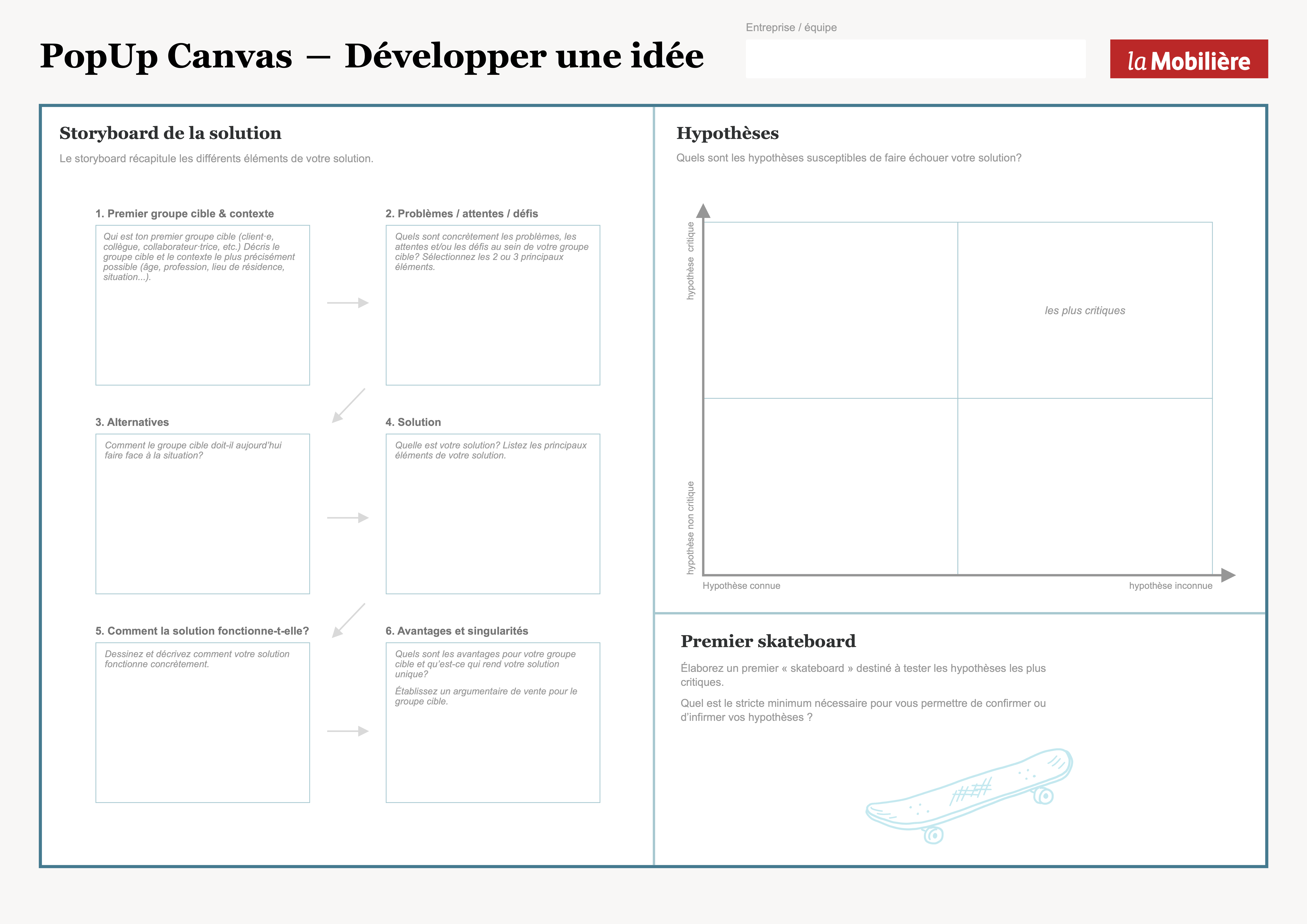Click inside Premier groupe cible & contexte box
This screenshot has width=1307, height=924.
click(x=203, y=330)
